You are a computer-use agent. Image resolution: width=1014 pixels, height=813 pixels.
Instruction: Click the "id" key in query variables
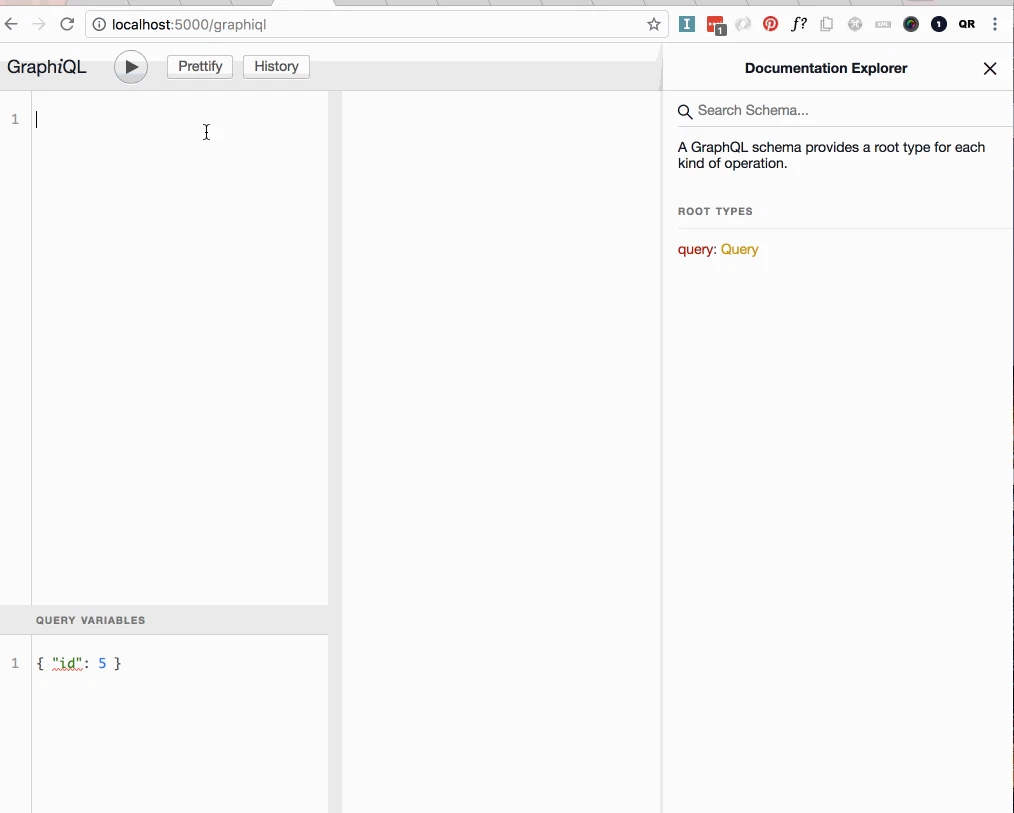(67, 664)
